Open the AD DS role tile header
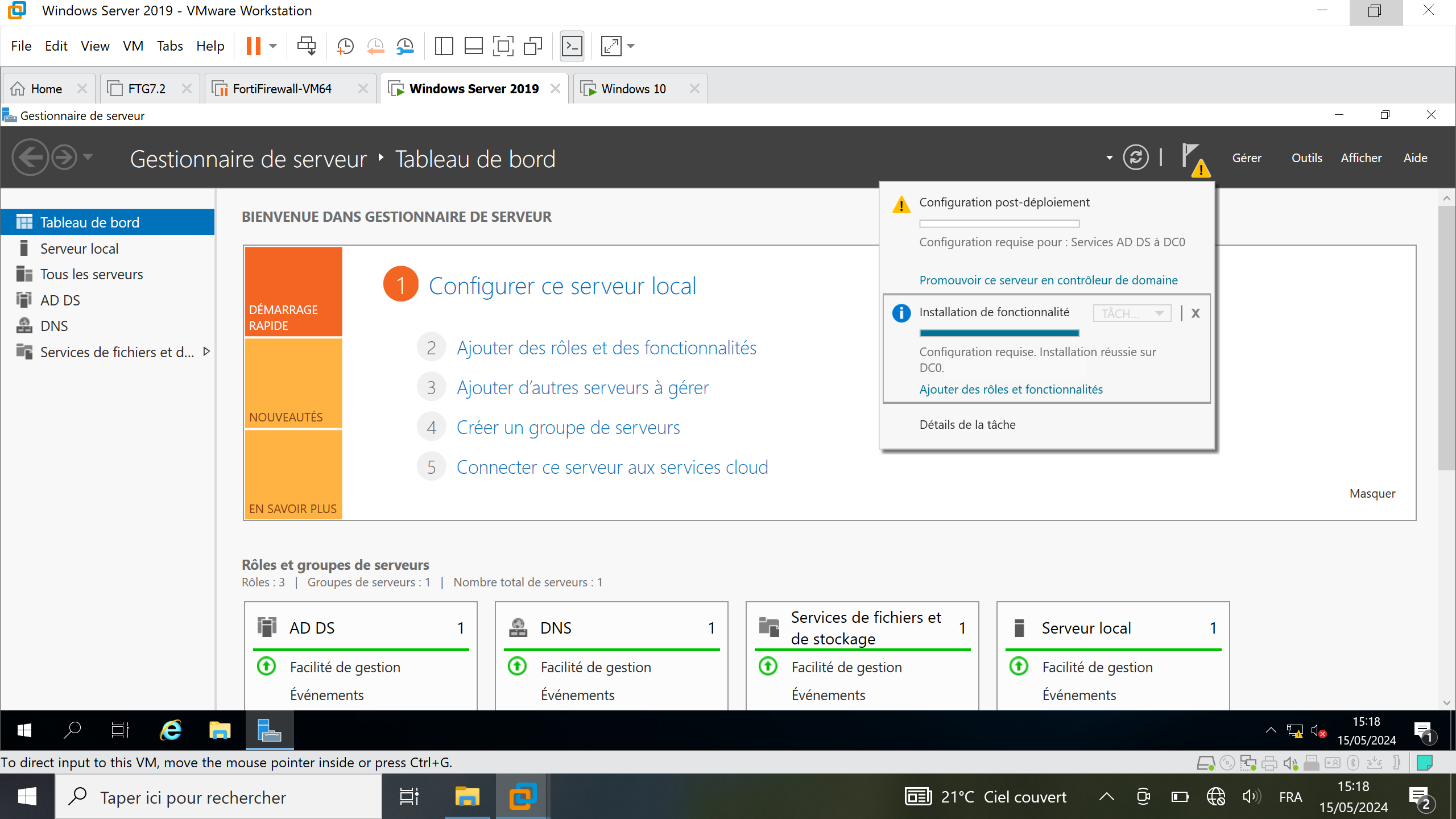The image size is (1456, 819). click(361, 628)
